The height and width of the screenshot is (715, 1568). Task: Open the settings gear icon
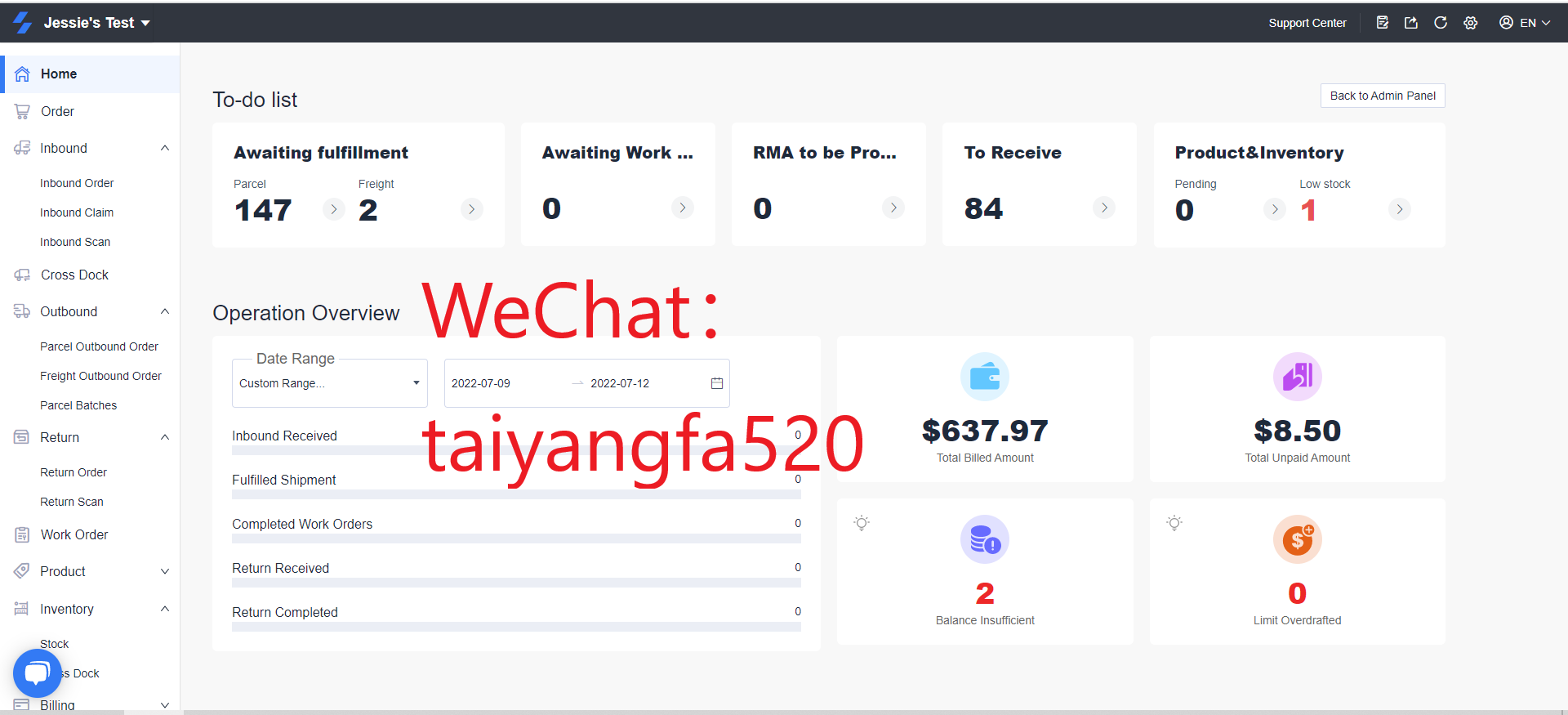[x=1471, y=23]
